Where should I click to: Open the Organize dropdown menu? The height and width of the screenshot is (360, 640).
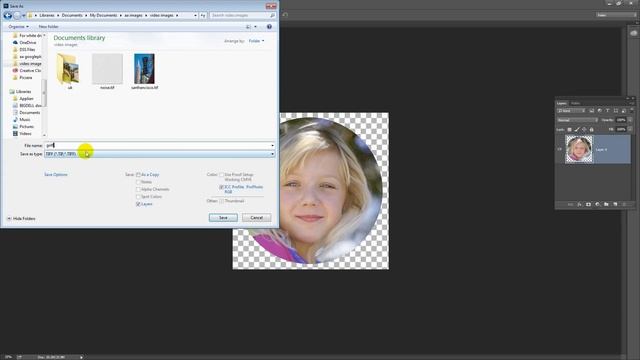pos(18,27)
